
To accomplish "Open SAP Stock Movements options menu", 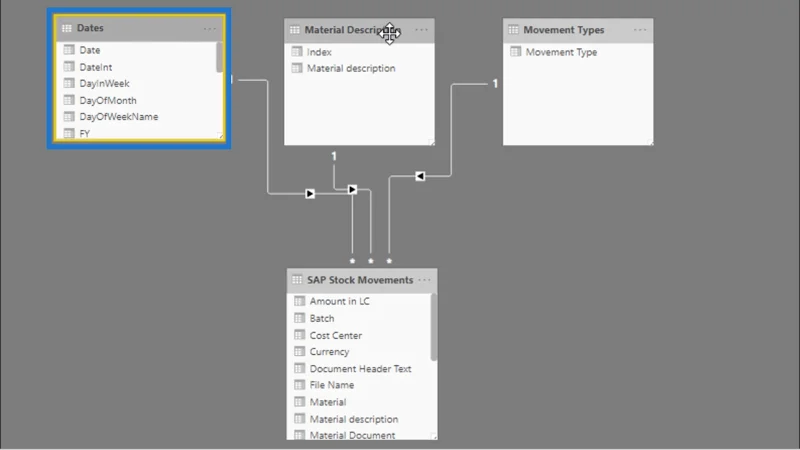I will [x=424, y=280].
